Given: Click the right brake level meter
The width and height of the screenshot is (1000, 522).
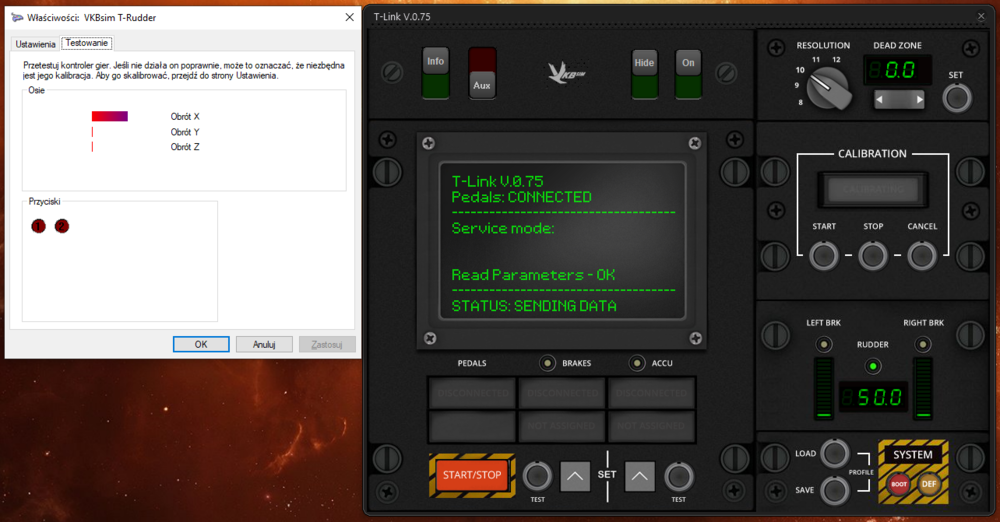Looking at the screenshot, I should click(x=923, y=388).
